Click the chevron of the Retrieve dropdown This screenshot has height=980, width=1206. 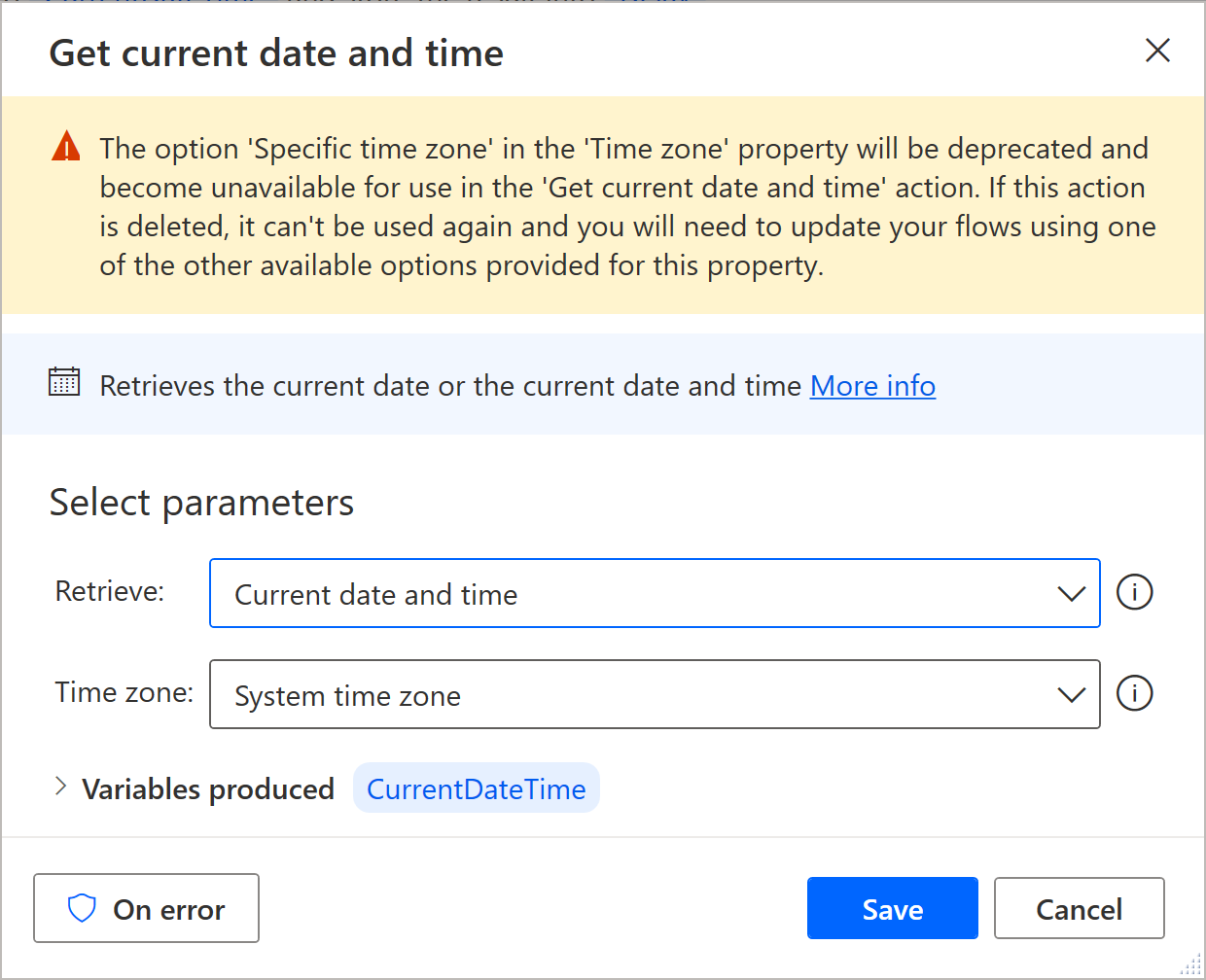[x=1072, y=593]
